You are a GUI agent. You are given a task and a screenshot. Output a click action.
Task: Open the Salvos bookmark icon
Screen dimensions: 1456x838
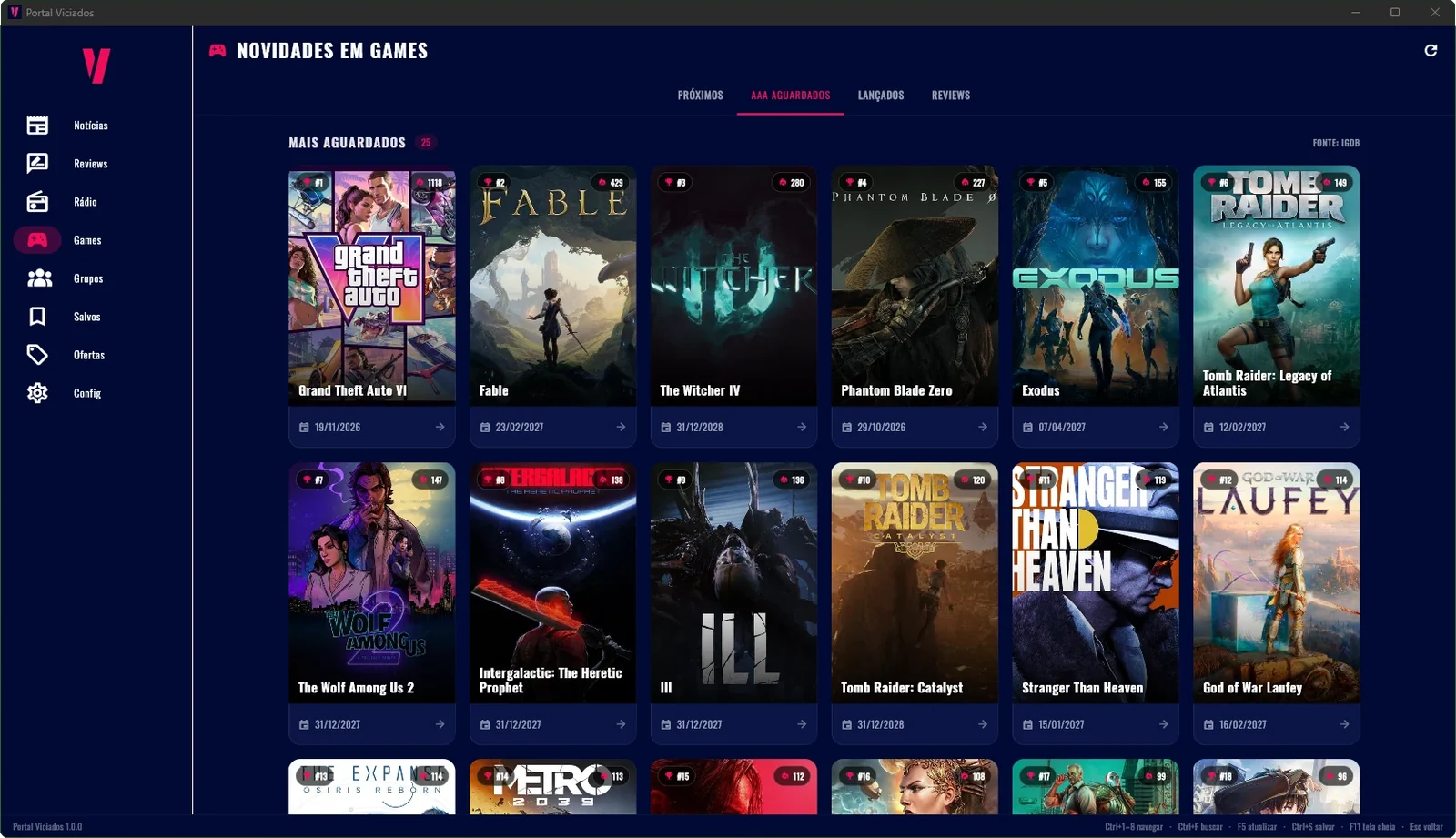(37, 317)
